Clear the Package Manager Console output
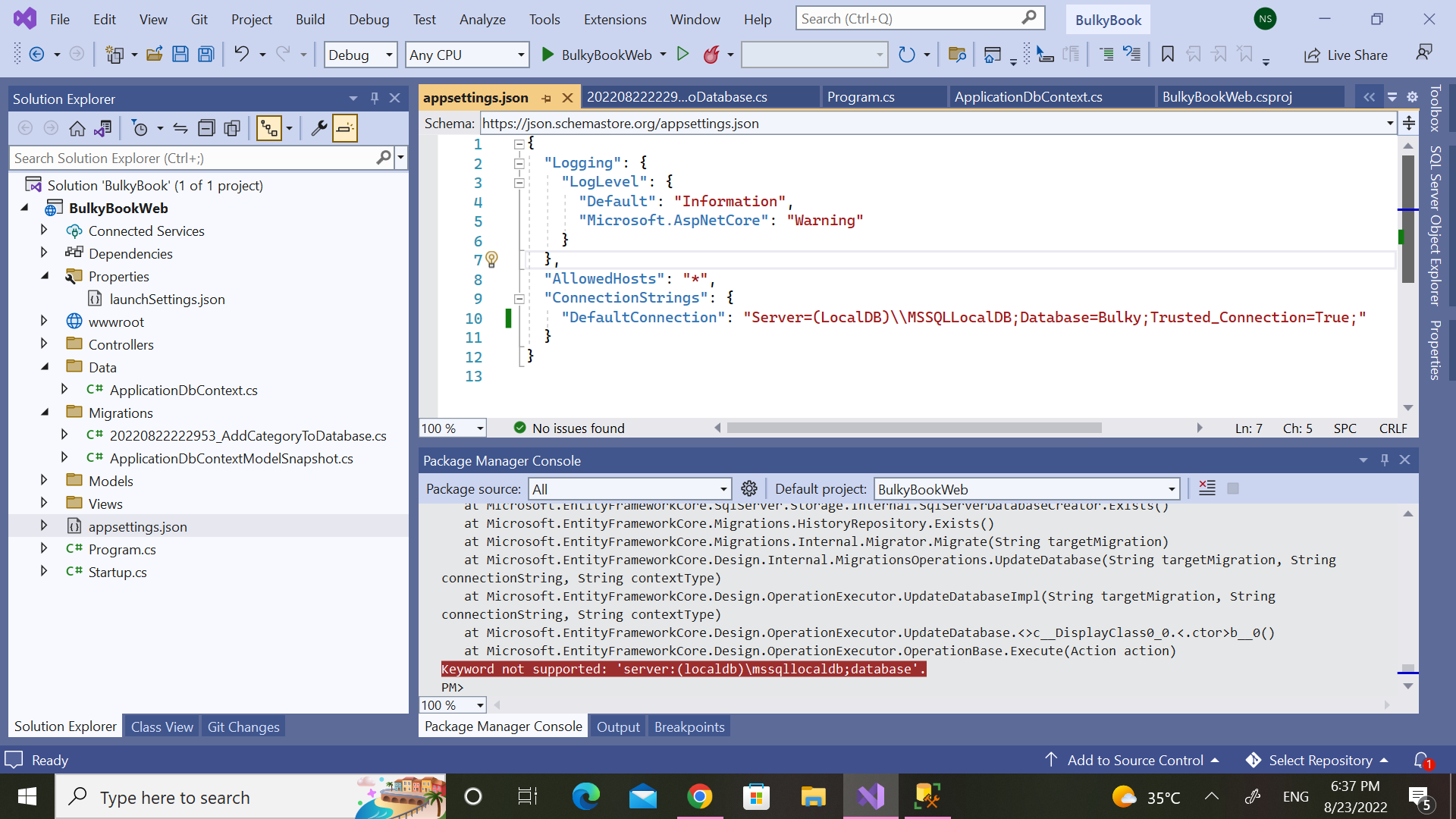The height and width of the screenshot is (819, 1456). [1207, 488]
